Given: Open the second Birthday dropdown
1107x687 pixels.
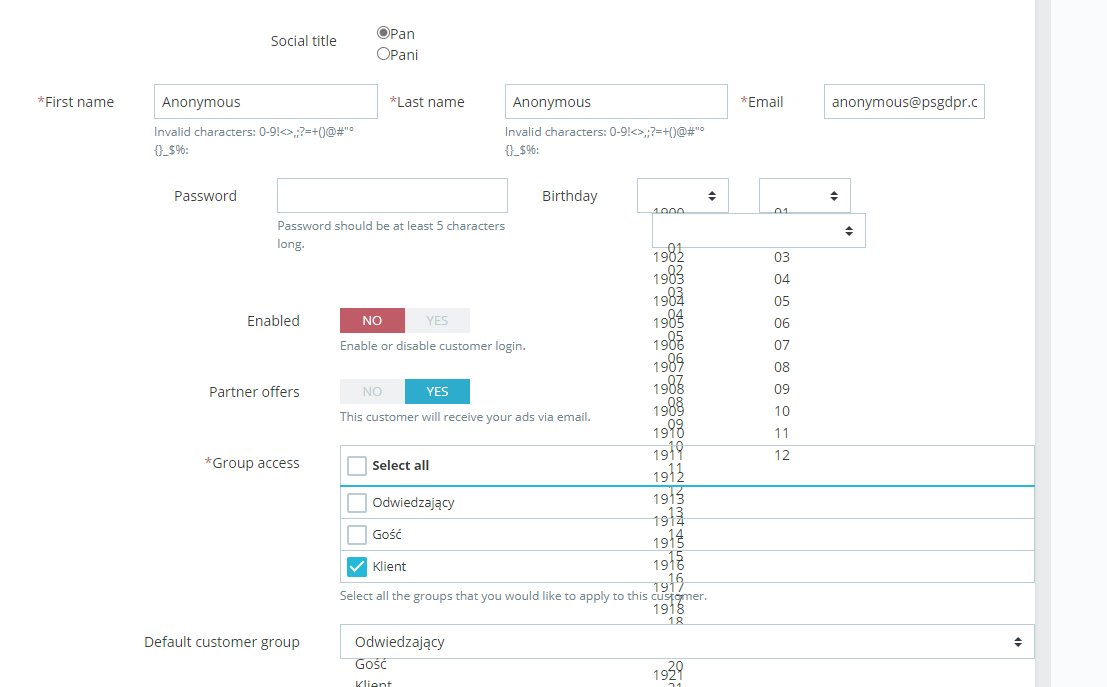Looking at the screenshot, I should click(x=805, y=196).
